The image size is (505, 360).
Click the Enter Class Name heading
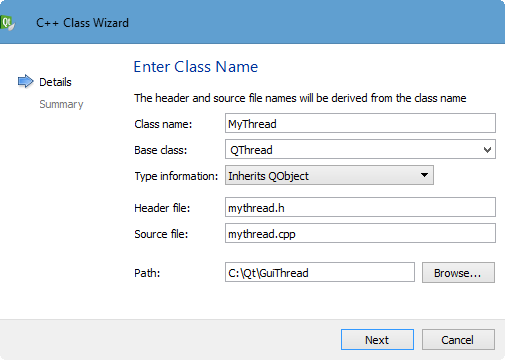tap(196, 67)
